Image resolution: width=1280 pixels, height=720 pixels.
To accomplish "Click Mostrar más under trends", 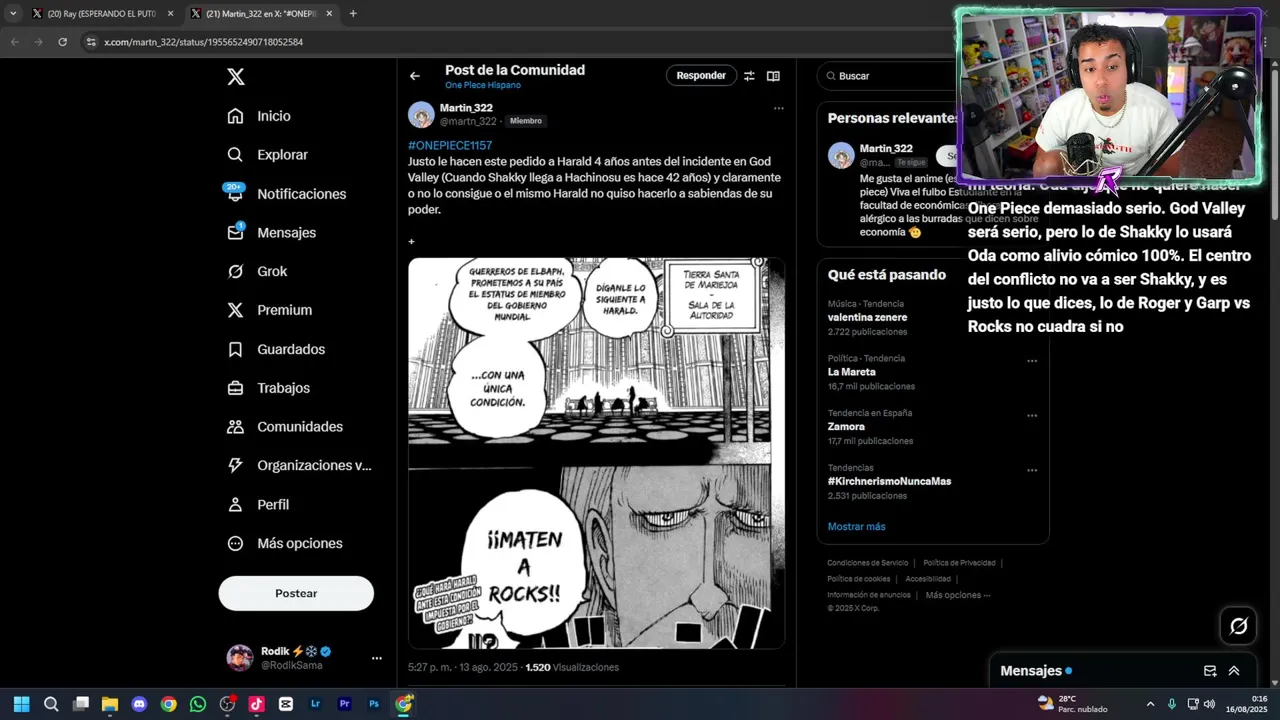I will point(856,526).
